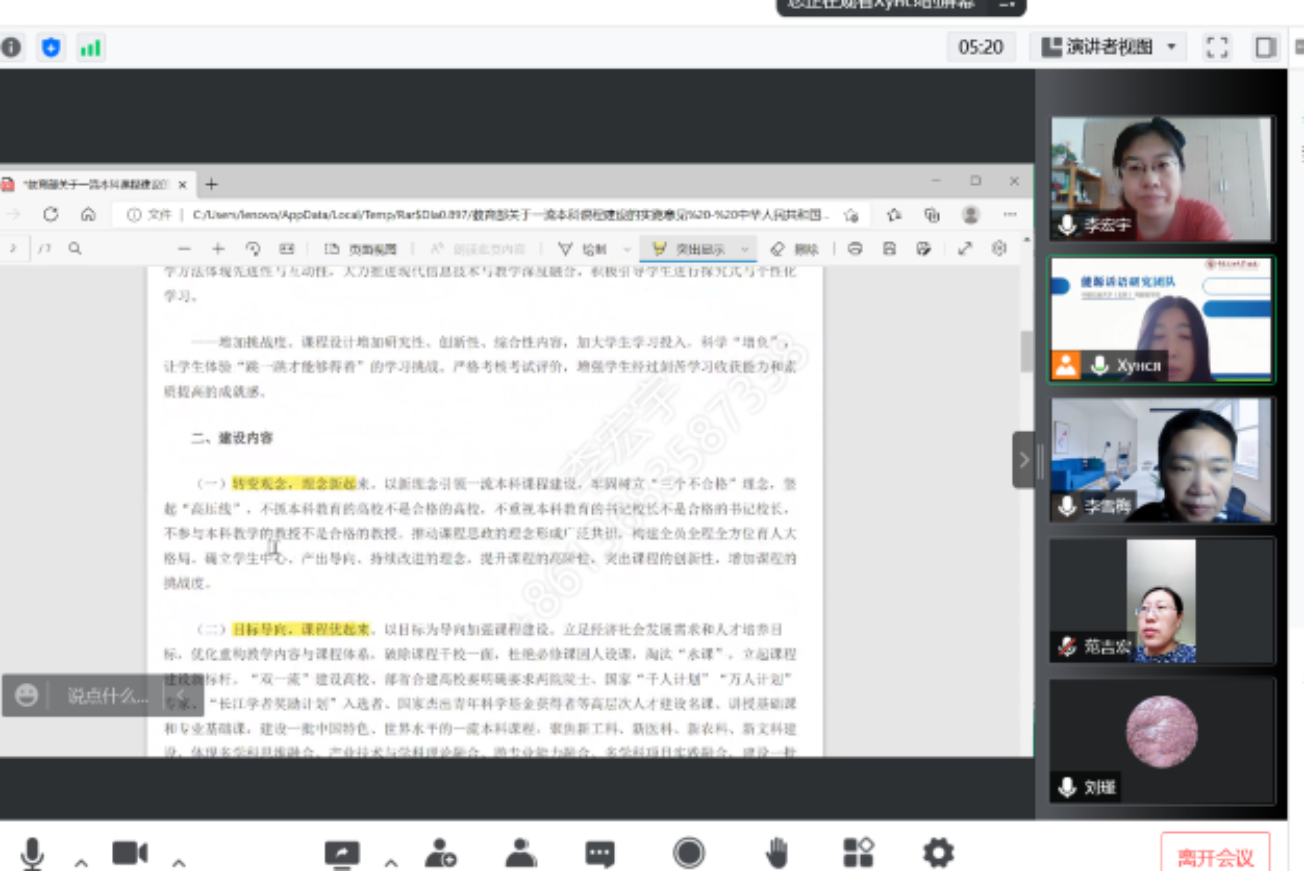Image resolution: width=1305 pixels, height=871 pixels.
Task: Mute the microphone in meeting toolbar
Action: (x=32, y=853)
